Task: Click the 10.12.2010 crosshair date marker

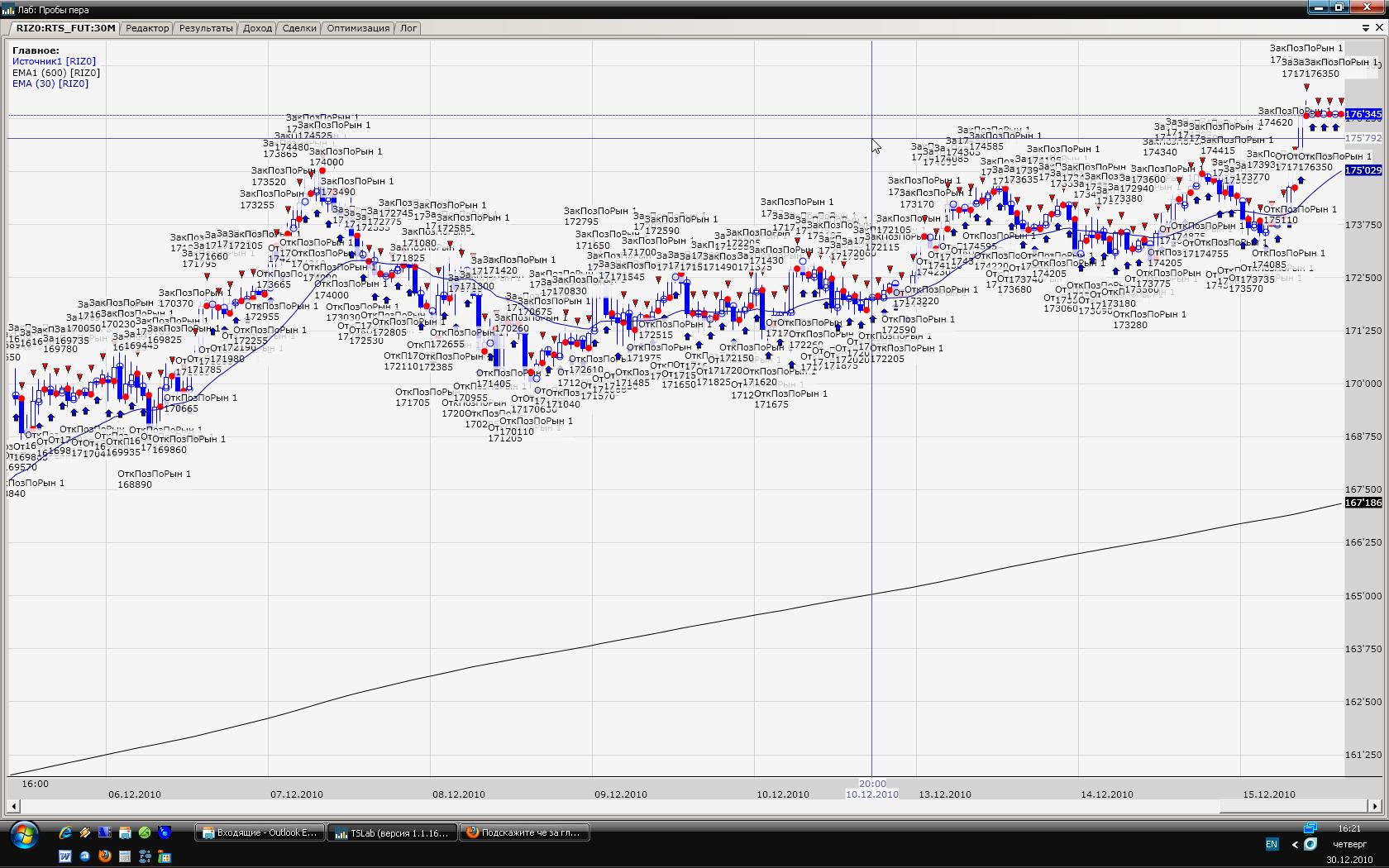Action: pos(871,794)
